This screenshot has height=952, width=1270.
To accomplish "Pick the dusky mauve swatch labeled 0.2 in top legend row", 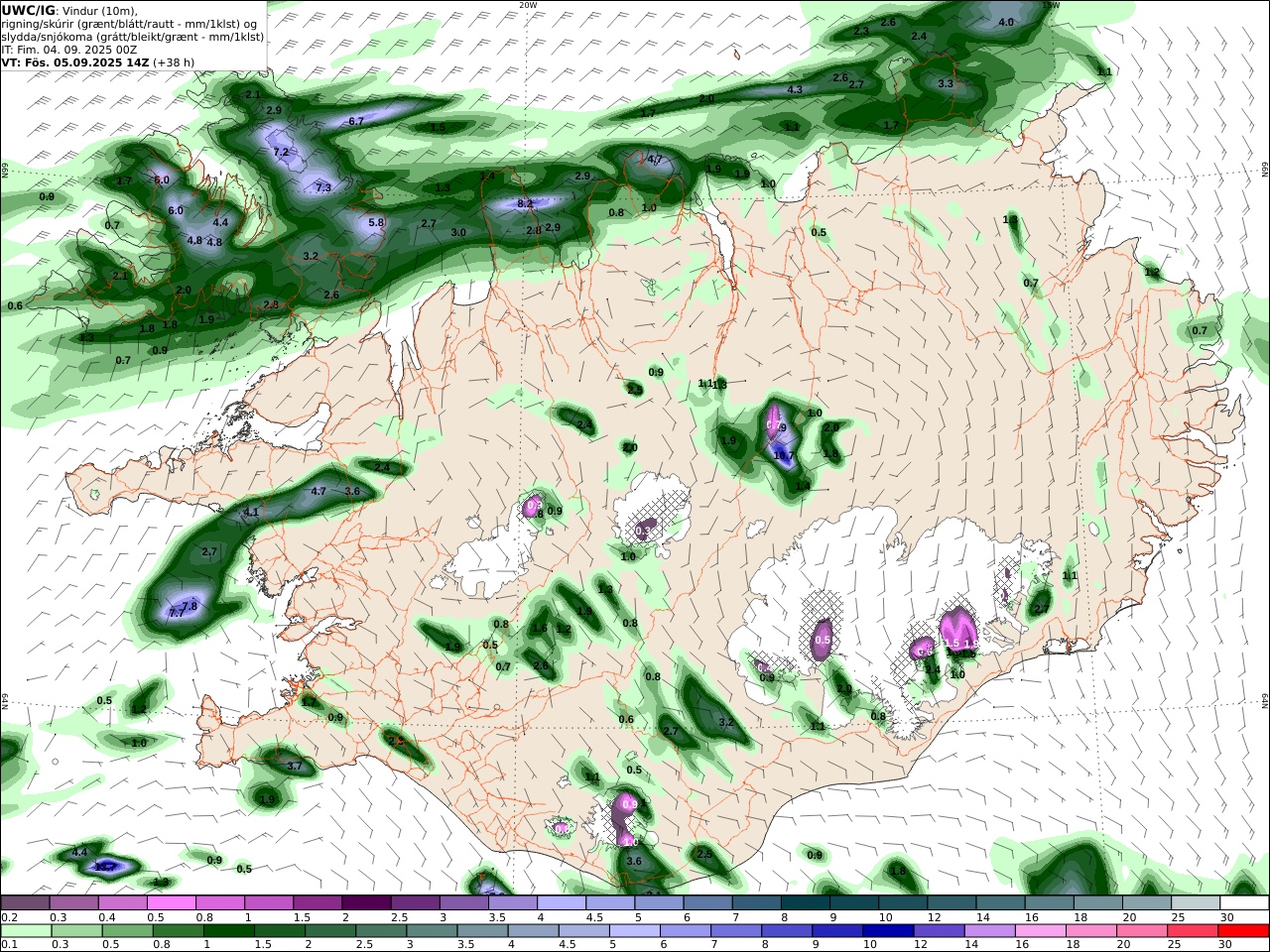I will [25, 903].
